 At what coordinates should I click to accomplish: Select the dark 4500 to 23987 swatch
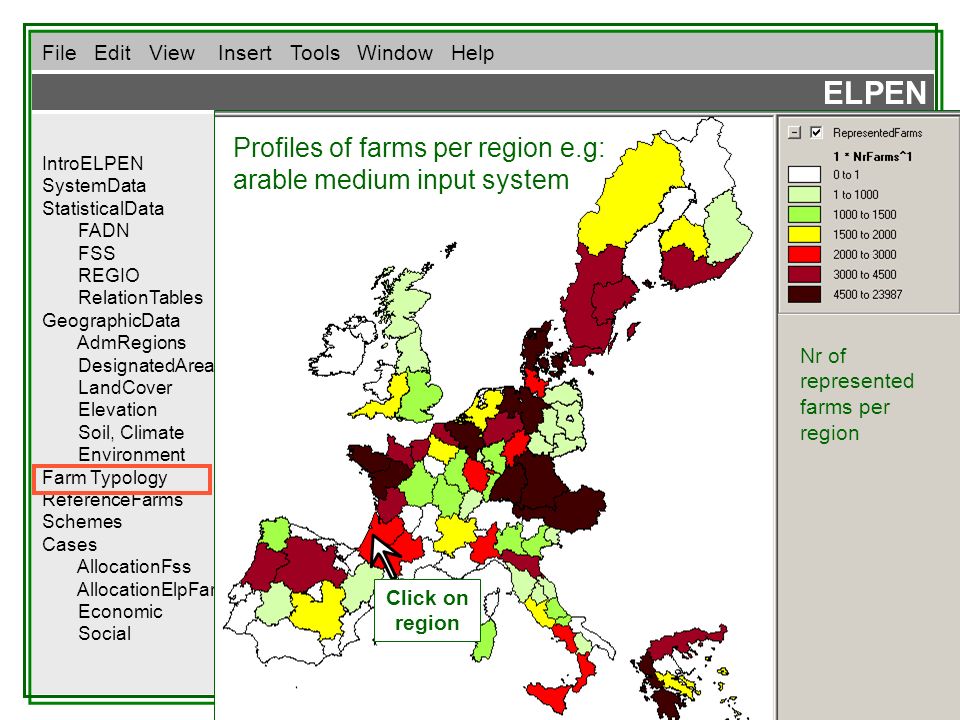click(x=804, y=294)
